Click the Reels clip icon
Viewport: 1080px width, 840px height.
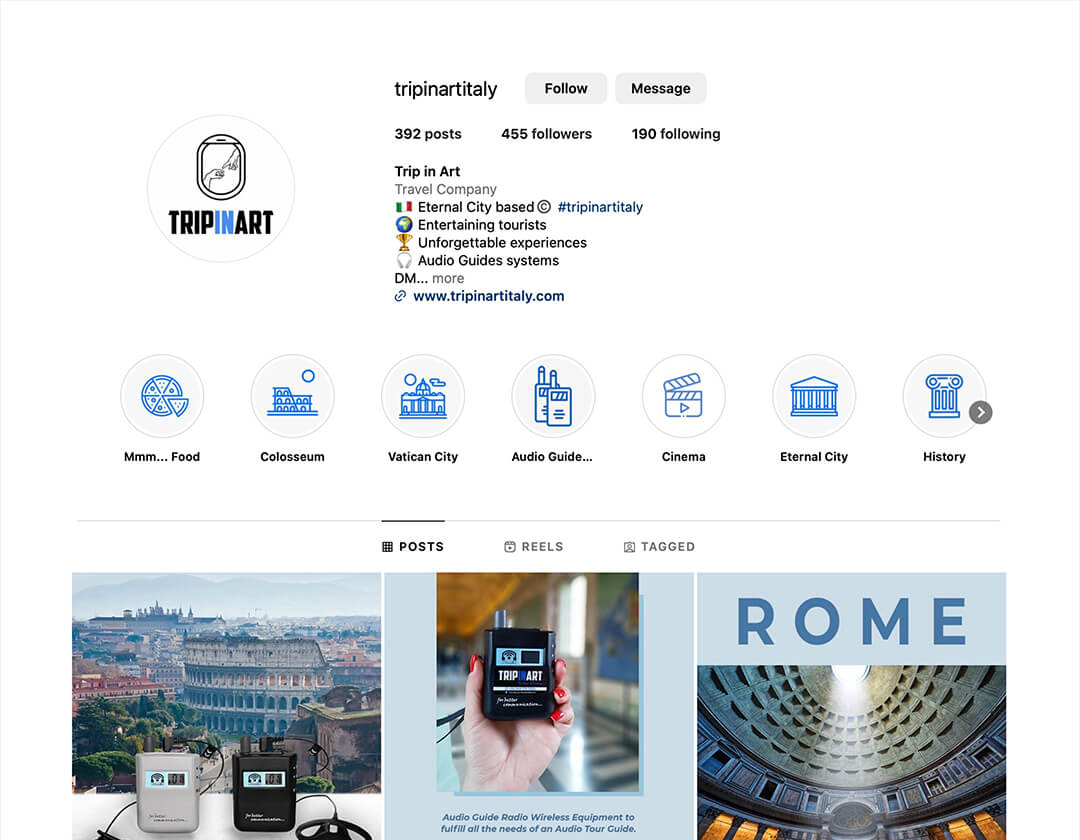point(510,547)
